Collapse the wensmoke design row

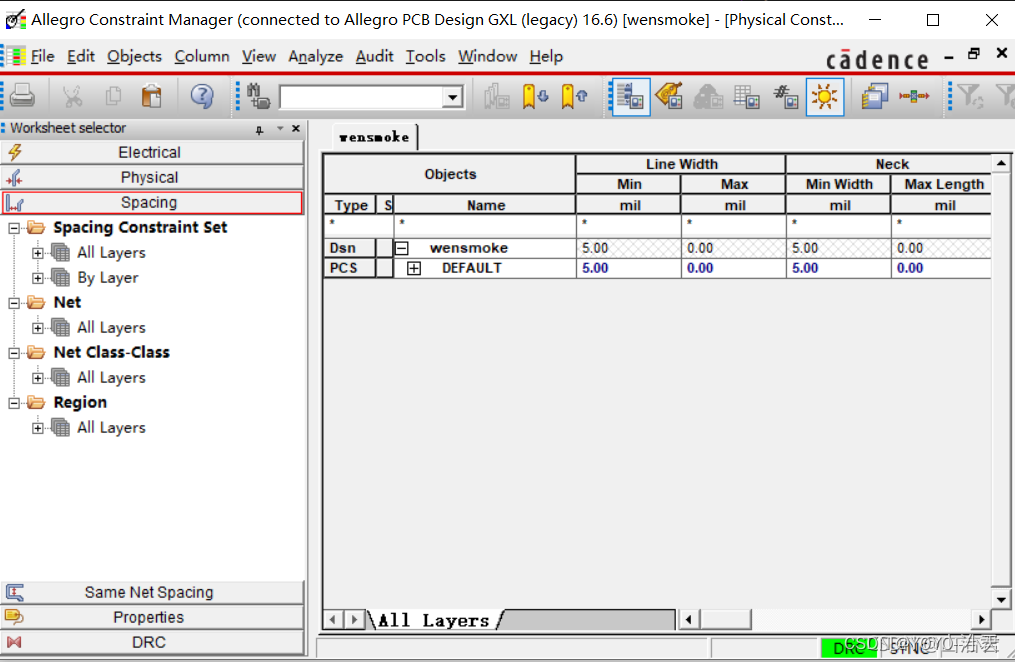402,248
